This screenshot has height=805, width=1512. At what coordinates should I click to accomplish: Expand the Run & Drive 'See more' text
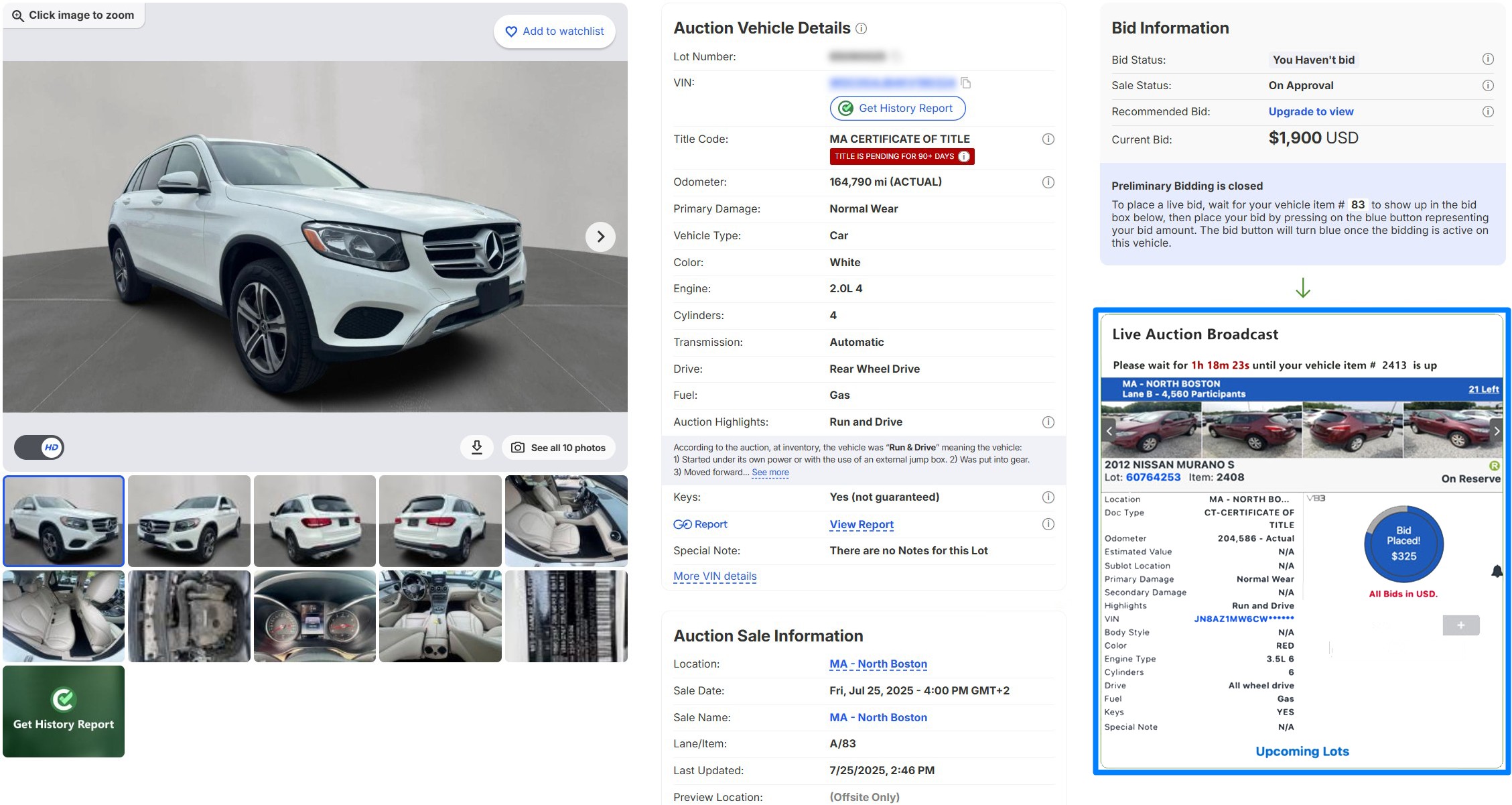pos(770,473)
